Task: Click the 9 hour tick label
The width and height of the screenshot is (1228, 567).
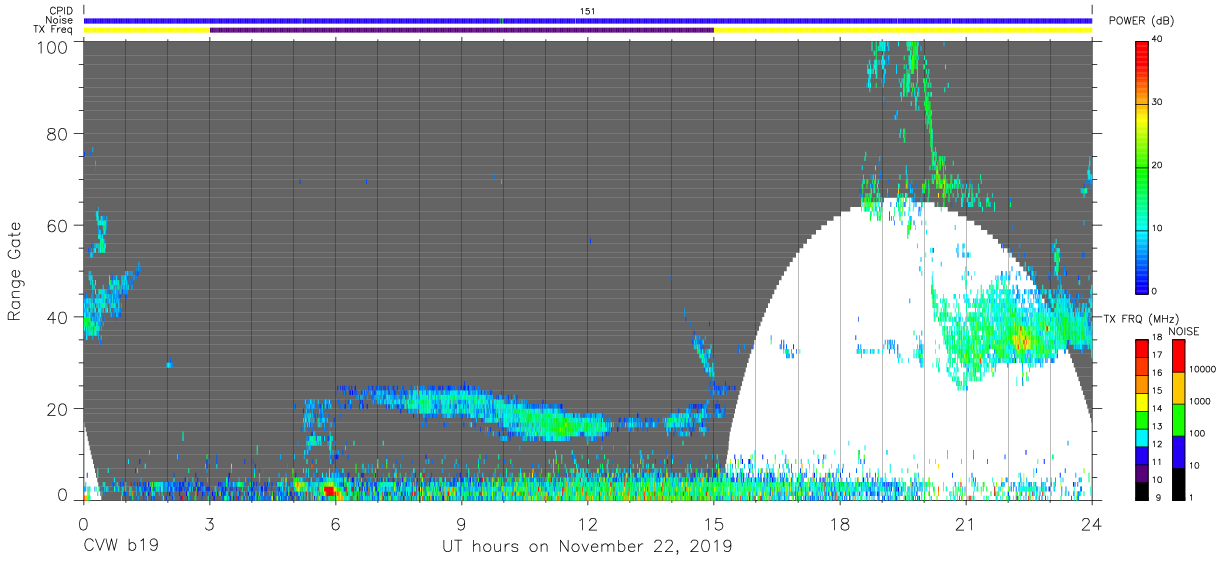Action: [462, 523]
